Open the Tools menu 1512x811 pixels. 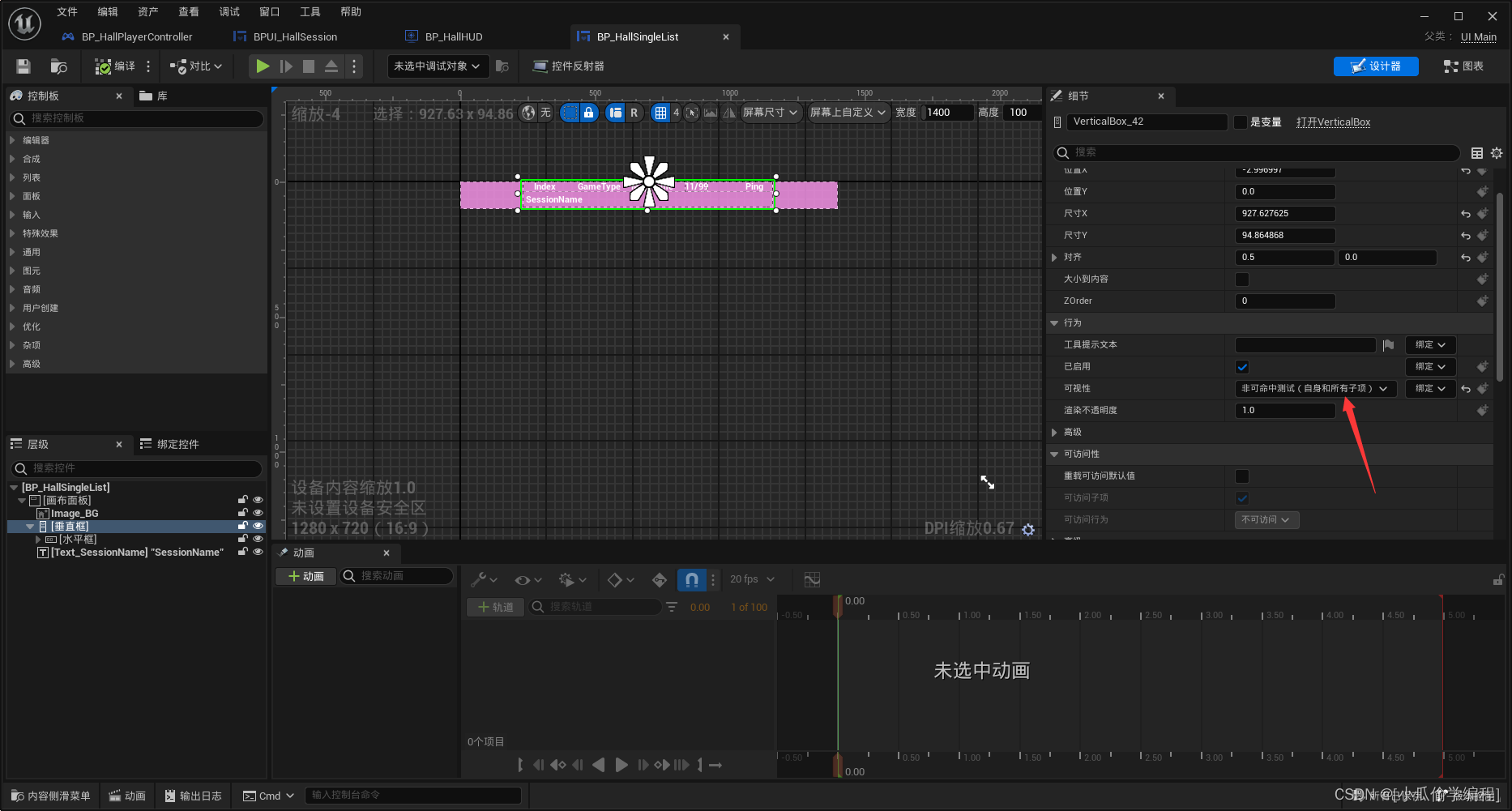tap(310, 11)
